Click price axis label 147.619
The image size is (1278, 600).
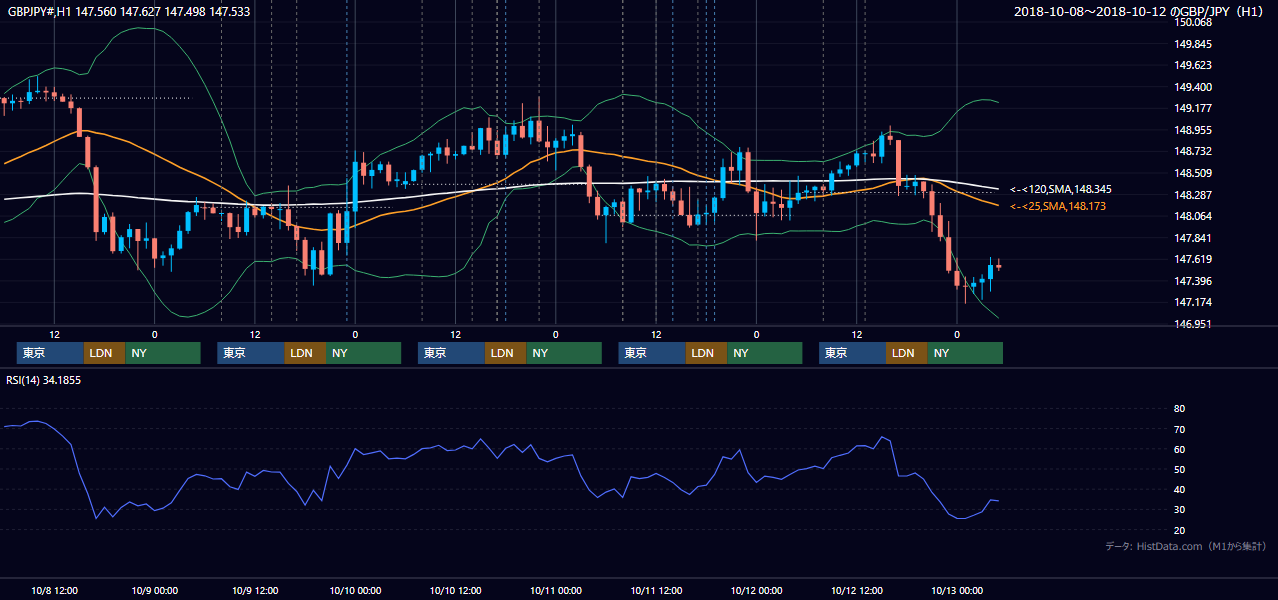point(1192,259)
